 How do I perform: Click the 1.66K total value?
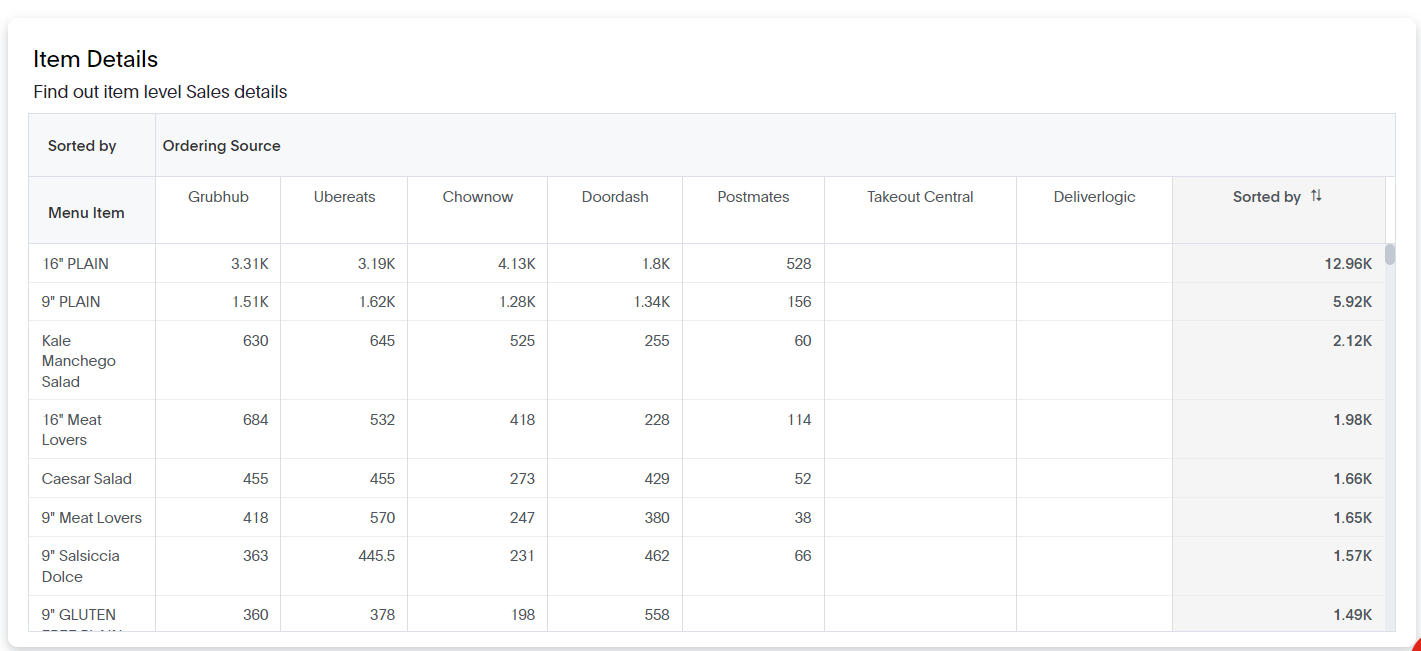point(1352,479)
